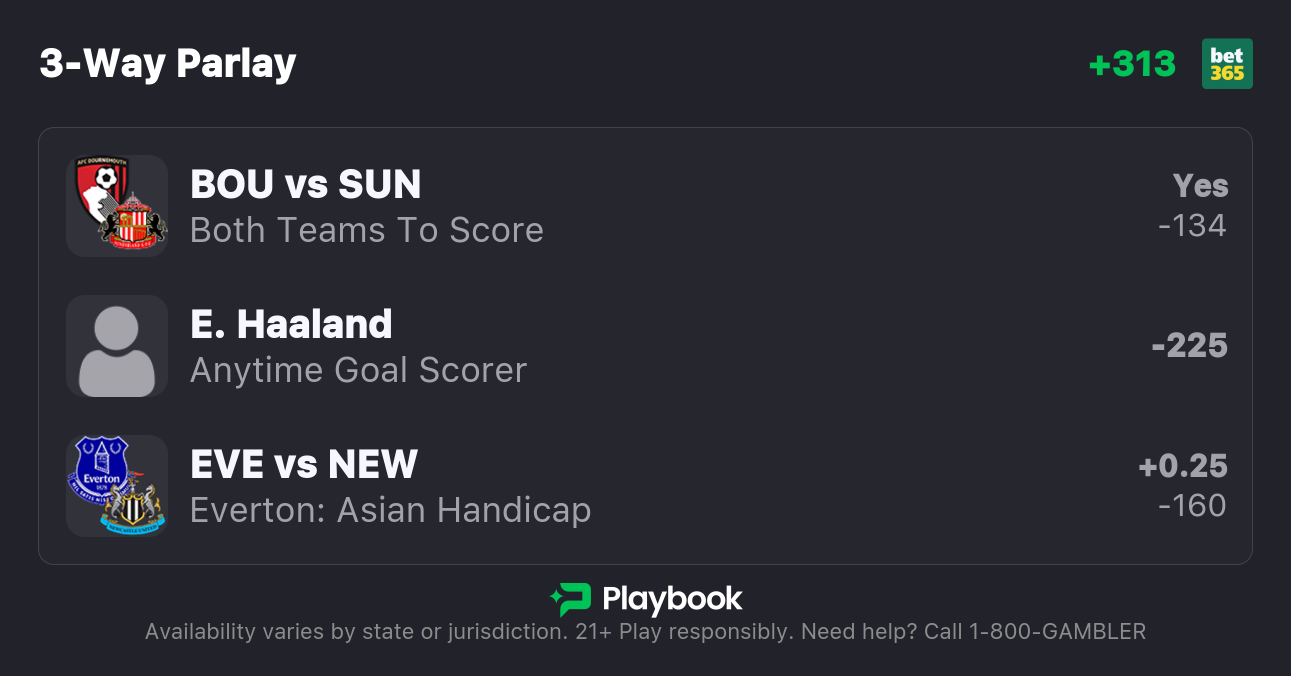The image size is (1291, 676).
Task: Click the -134 odds value
Action: (1192, 226)
